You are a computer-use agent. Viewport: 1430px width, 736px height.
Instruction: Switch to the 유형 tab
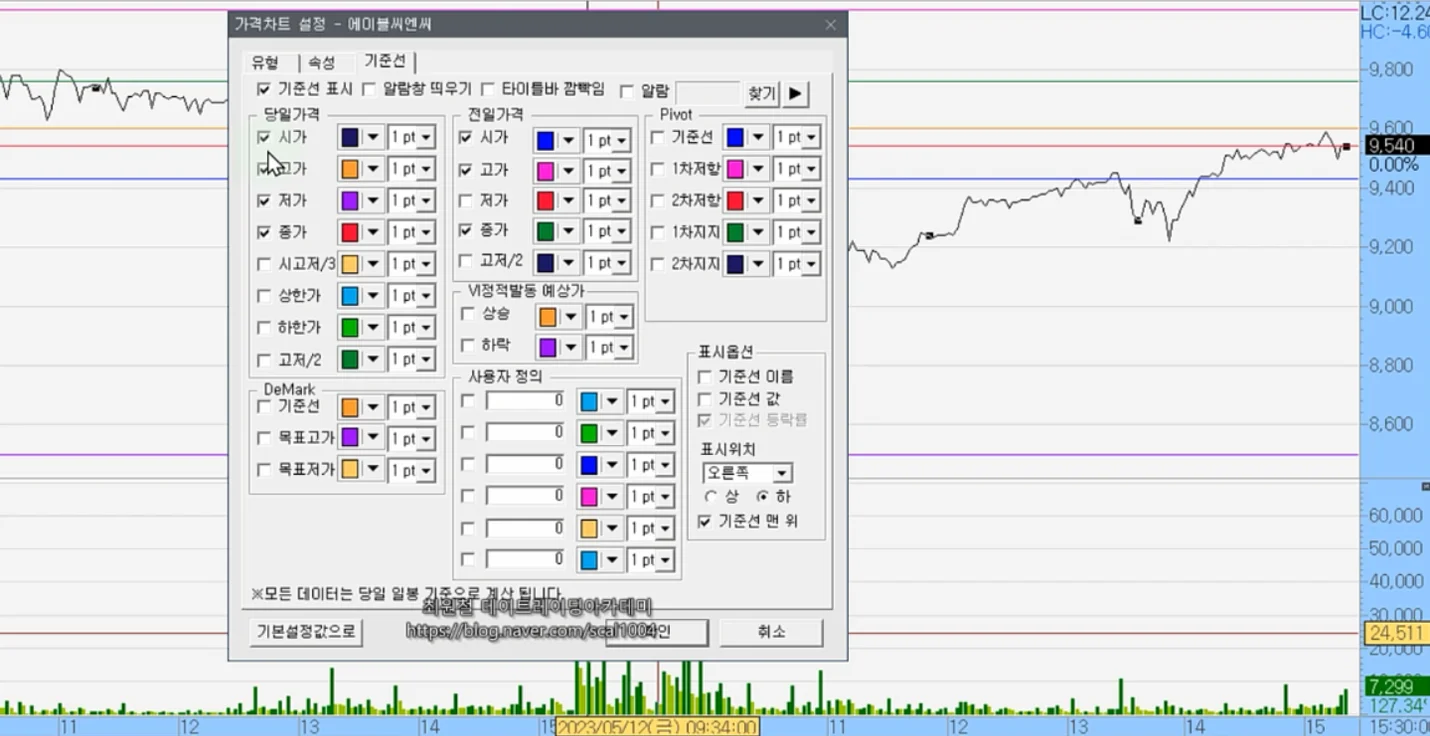tap(265, 62)
